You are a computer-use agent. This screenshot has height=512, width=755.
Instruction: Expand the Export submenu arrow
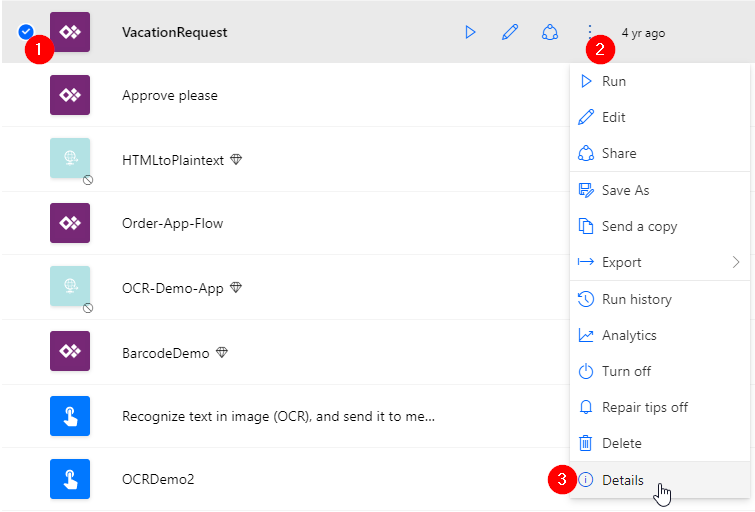tap(736, 262)
